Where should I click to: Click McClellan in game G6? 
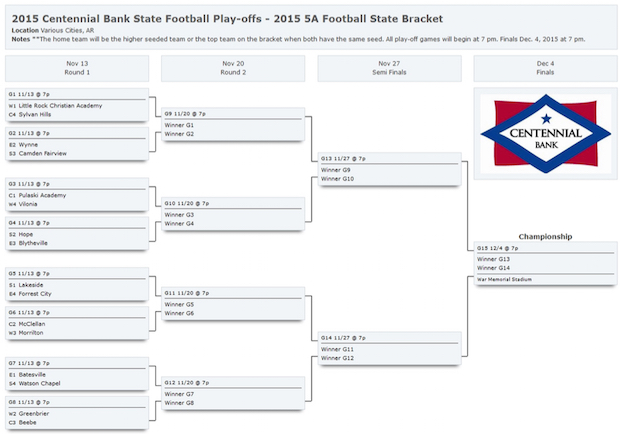pyautogui.click(x=32, y=324)
